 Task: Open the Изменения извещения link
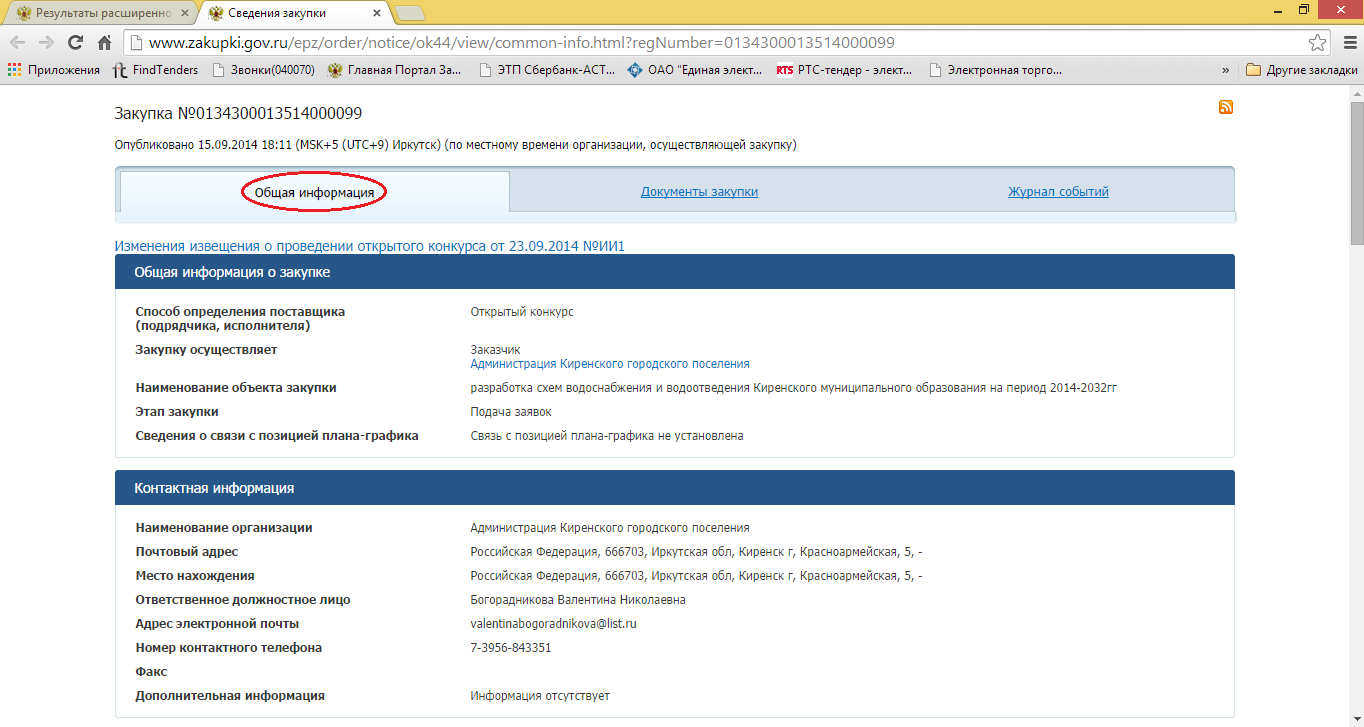tap(370, 246)
